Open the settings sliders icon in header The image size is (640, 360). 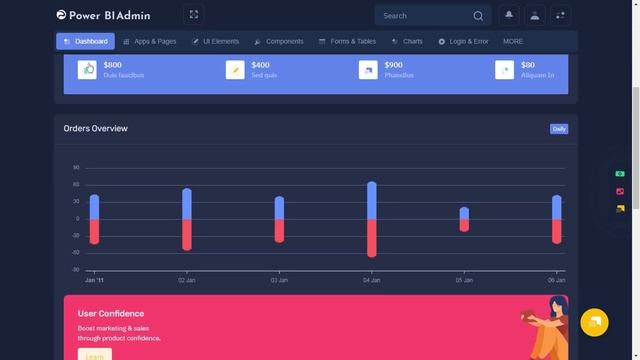tap(560, 16)
